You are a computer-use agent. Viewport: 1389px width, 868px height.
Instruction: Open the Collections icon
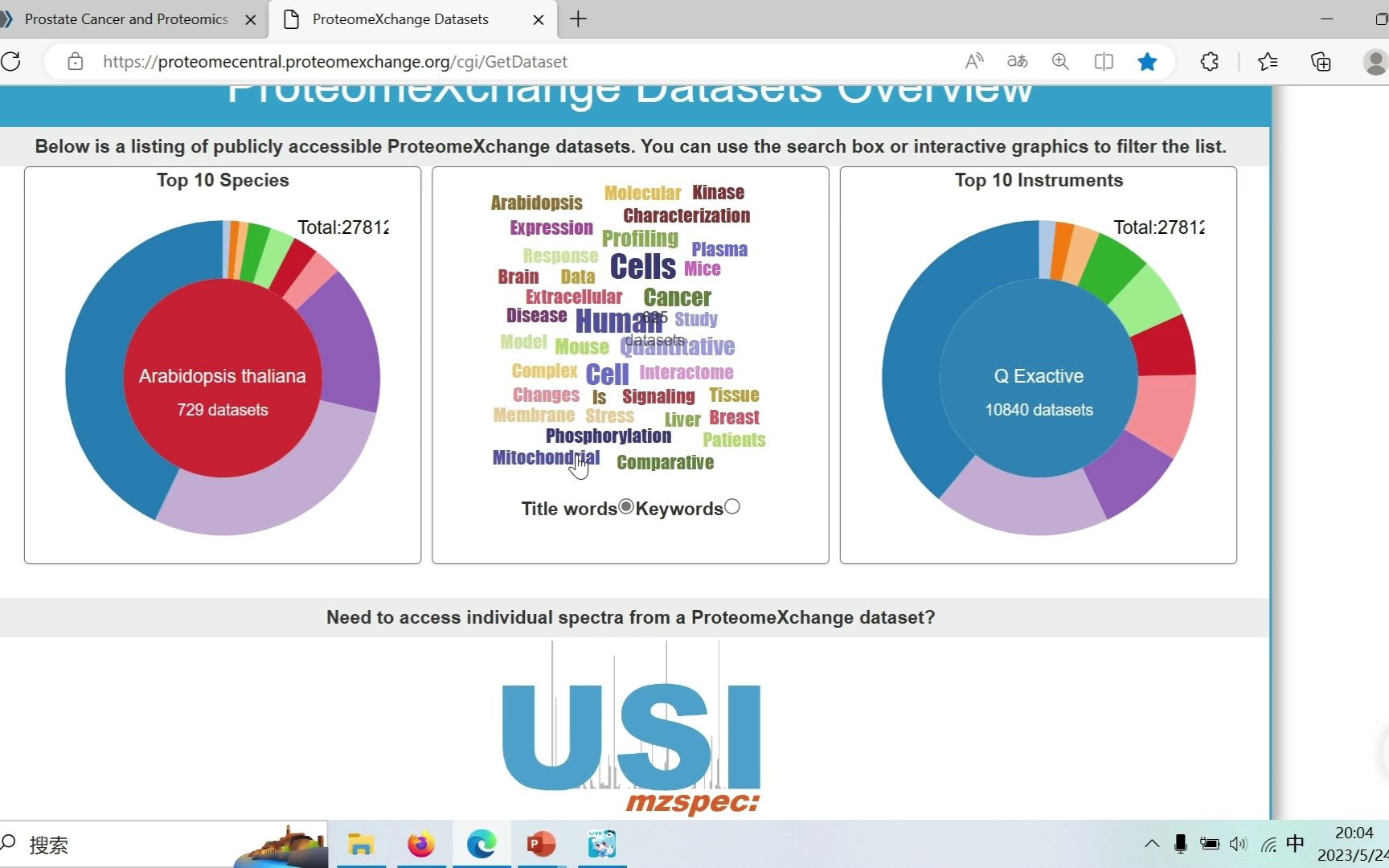(1321, 61)
